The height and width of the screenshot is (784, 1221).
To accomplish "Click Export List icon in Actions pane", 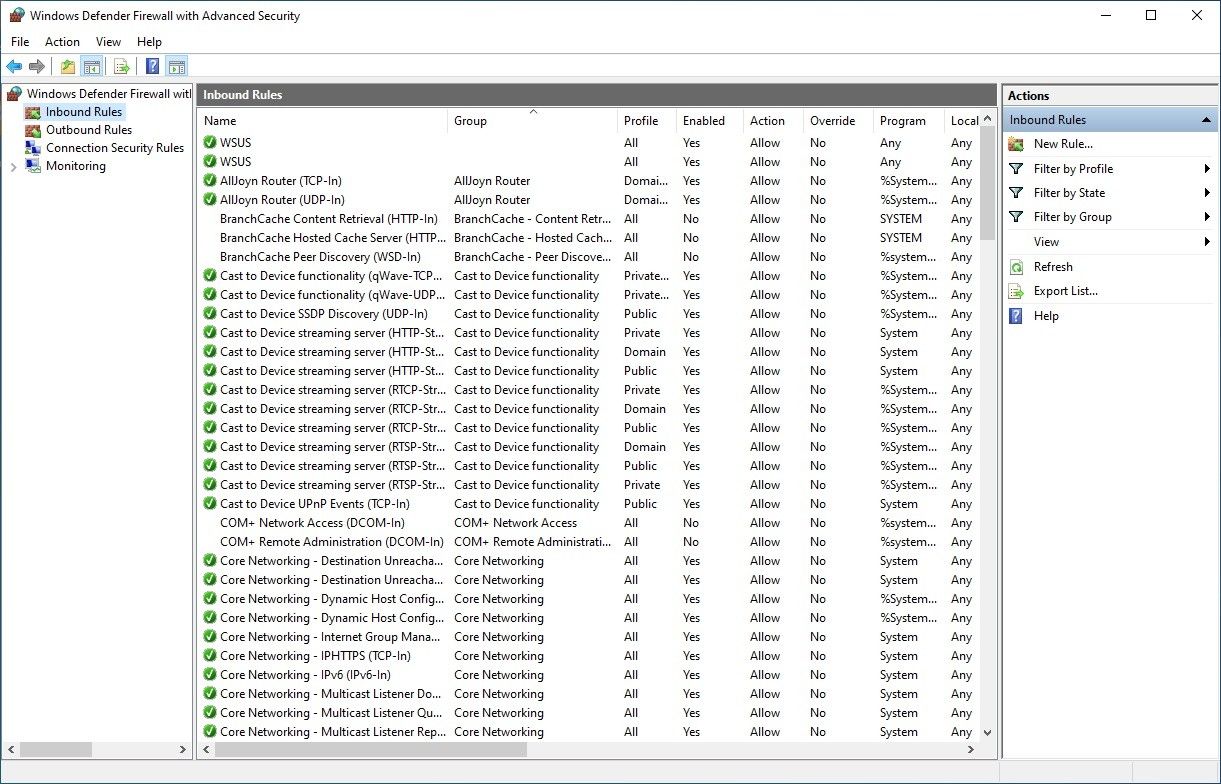I will 1016,291.
